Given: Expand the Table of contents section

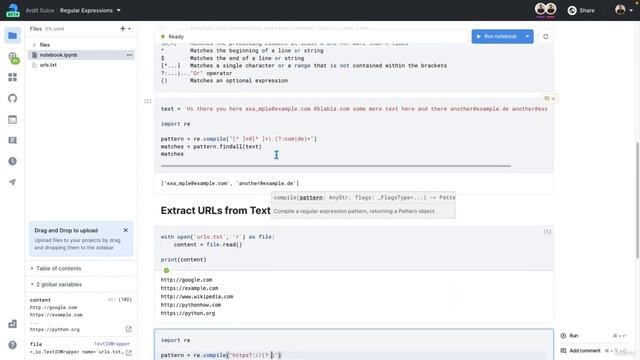Looking at the screenshot, I should [x=56, y=268].
